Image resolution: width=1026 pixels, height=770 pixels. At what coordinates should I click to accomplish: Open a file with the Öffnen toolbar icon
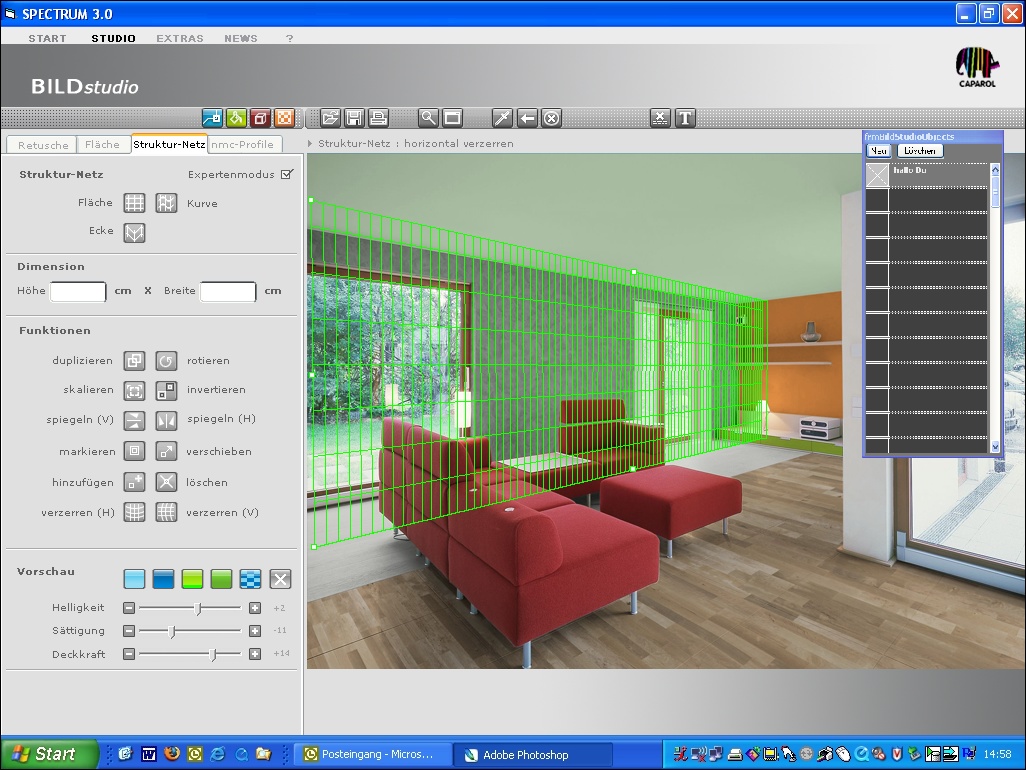pos(329,117)
